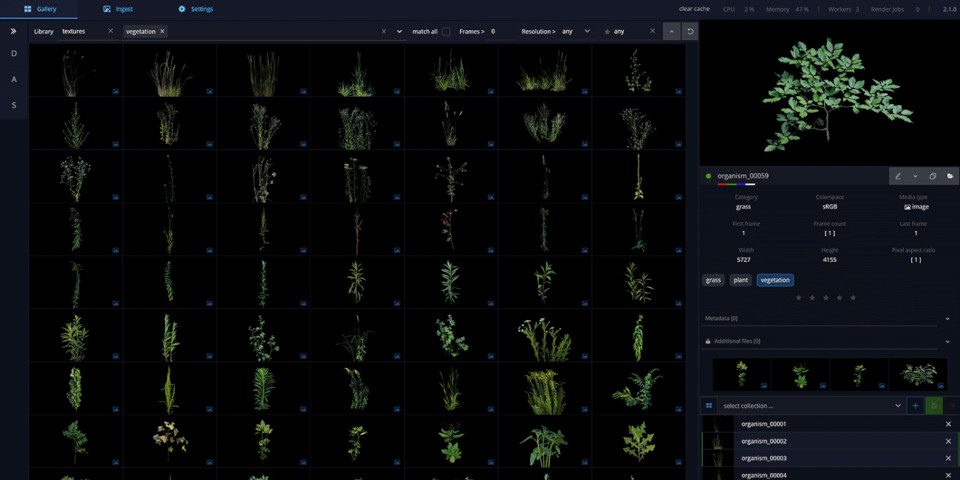Clear all tags in tag filter field

coord(384,31)
